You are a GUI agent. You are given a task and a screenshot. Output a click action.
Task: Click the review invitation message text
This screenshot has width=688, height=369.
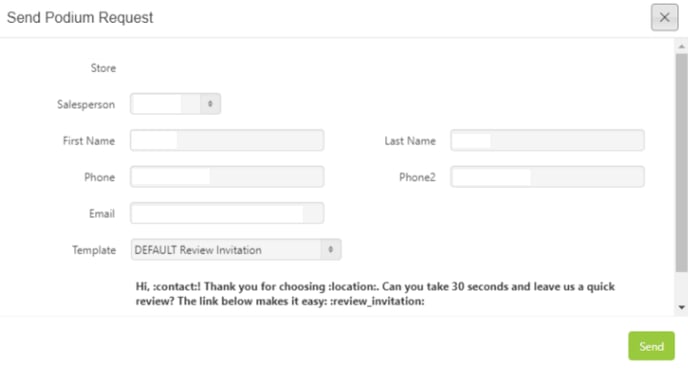click(x=375, y=294)
